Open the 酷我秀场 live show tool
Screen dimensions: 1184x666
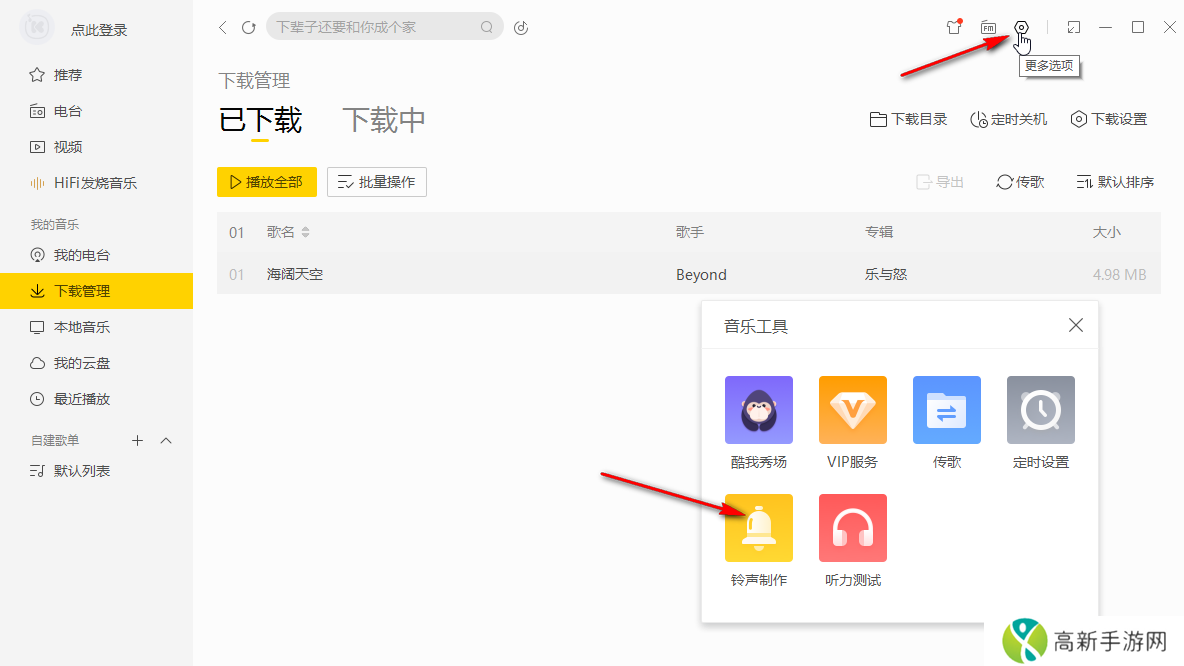759,410
